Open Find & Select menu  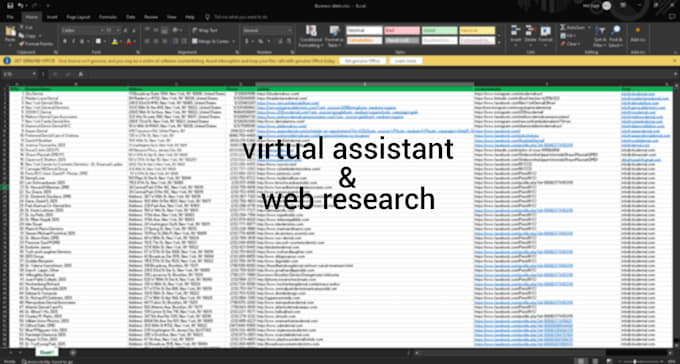(x=615, y=36)
